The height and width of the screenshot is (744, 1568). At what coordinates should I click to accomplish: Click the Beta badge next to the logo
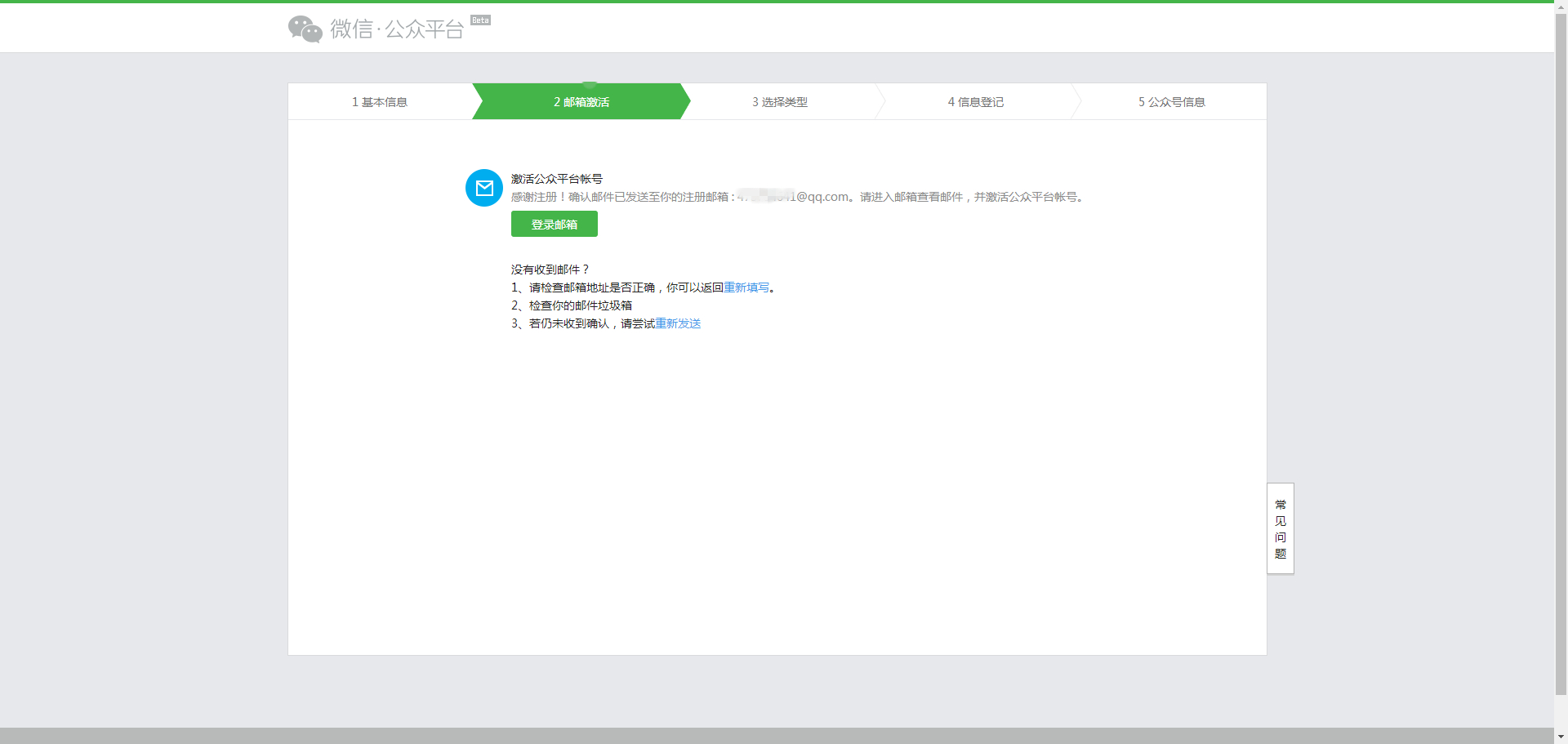(479, 20)
